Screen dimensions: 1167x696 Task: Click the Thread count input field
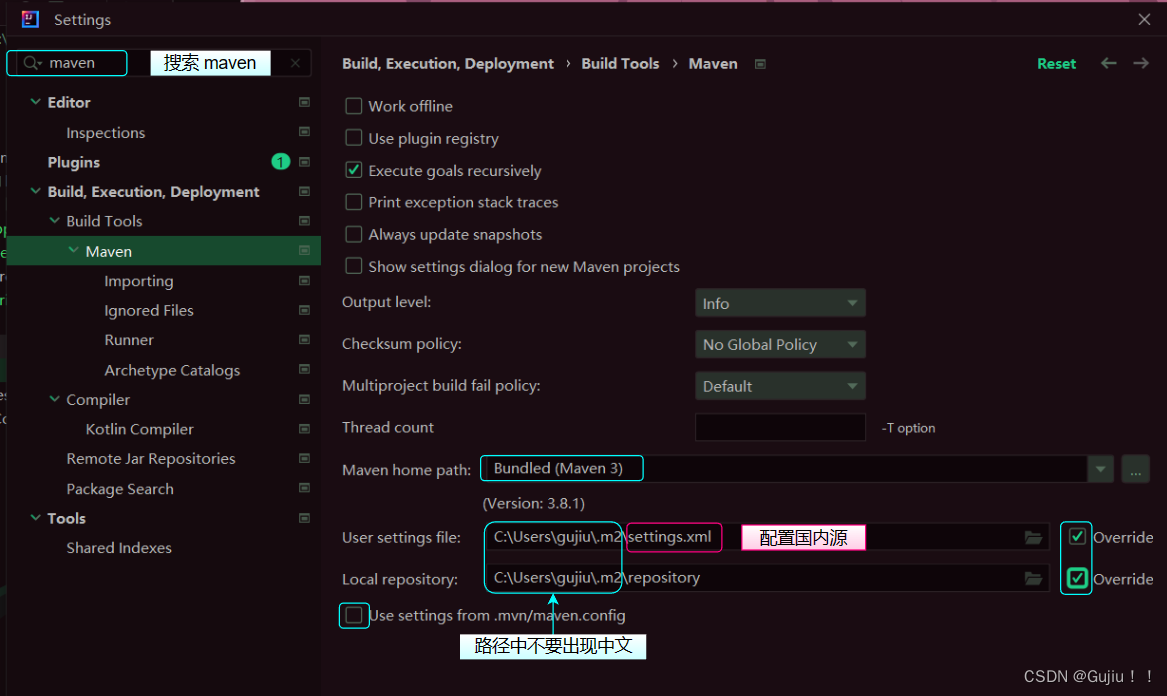point(780,427)
